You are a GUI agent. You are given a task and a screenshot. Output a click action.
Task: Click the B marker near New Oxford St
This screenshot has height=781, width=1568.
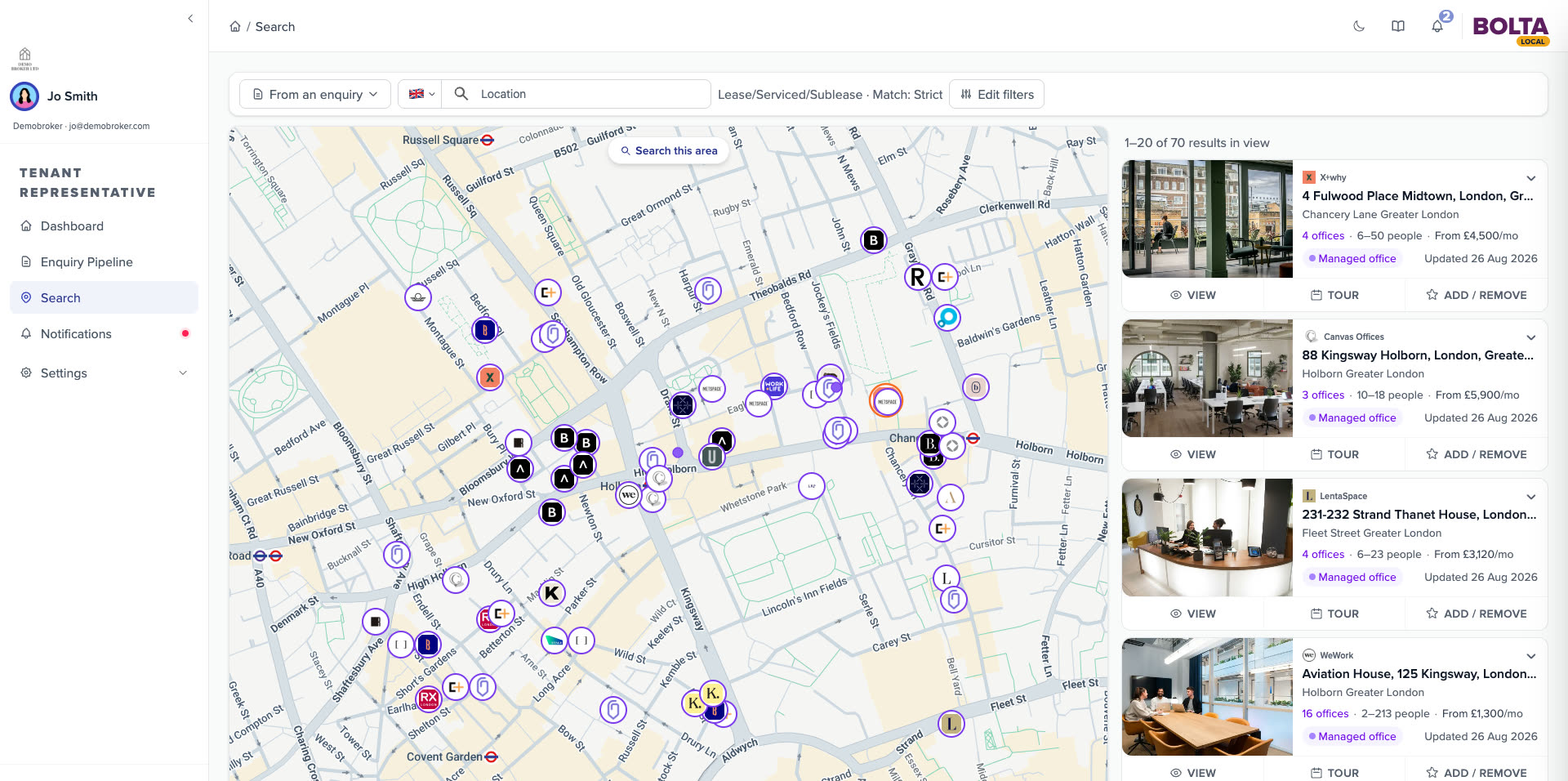tap(552, 513)
